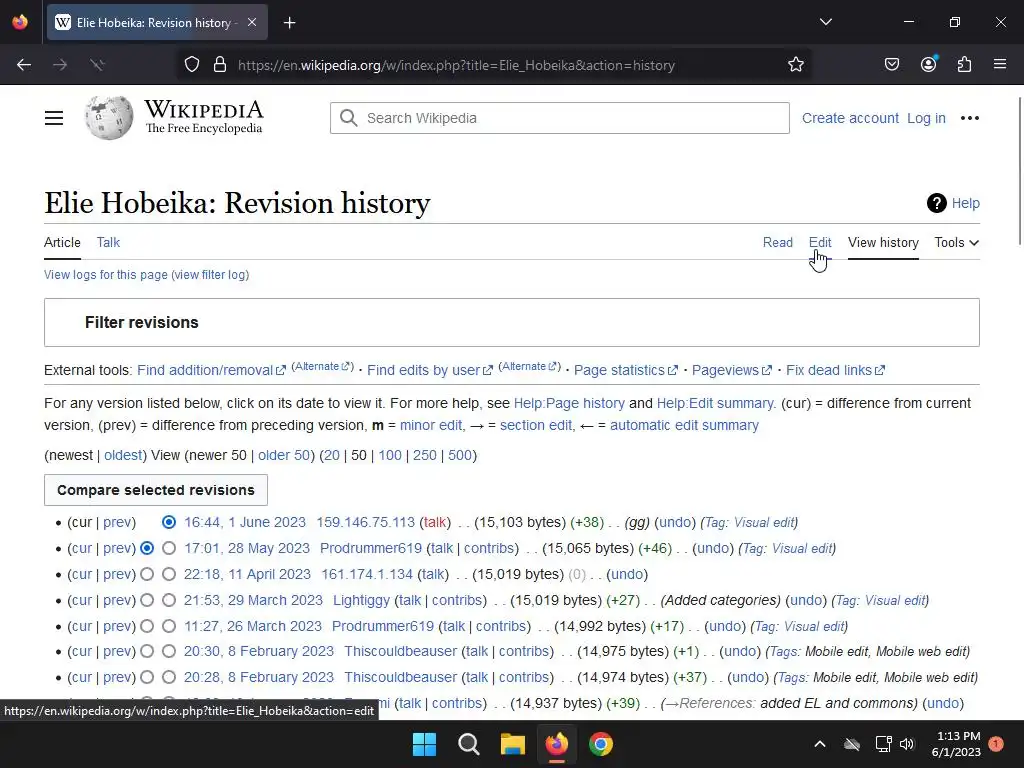Go to older 50 revisions

click(283, 455)
